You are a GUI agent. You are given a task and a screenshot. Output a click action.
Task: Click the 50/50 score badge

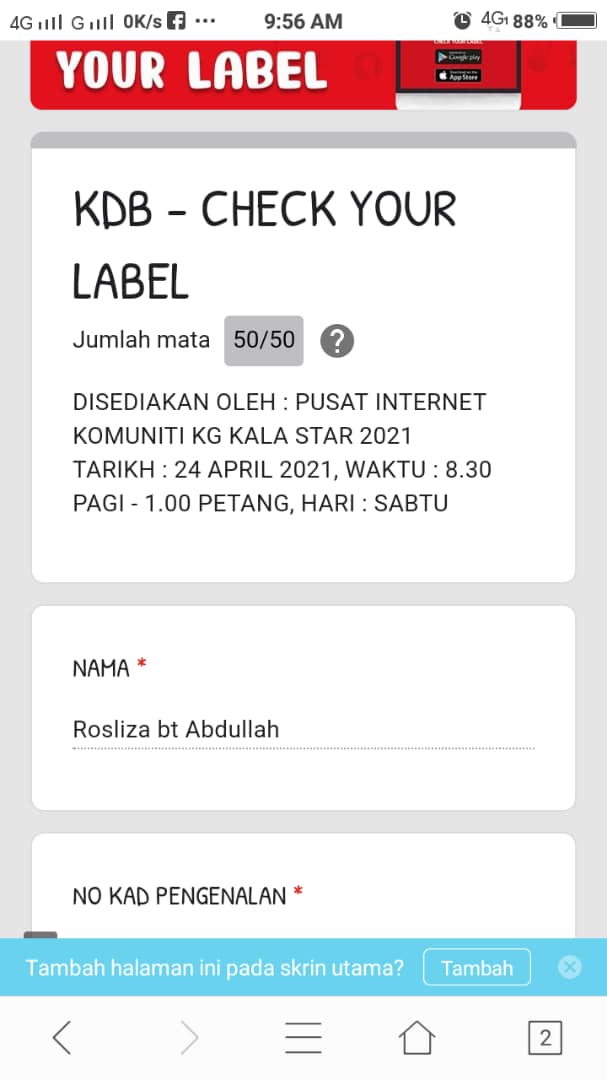[x=264, y=340]
